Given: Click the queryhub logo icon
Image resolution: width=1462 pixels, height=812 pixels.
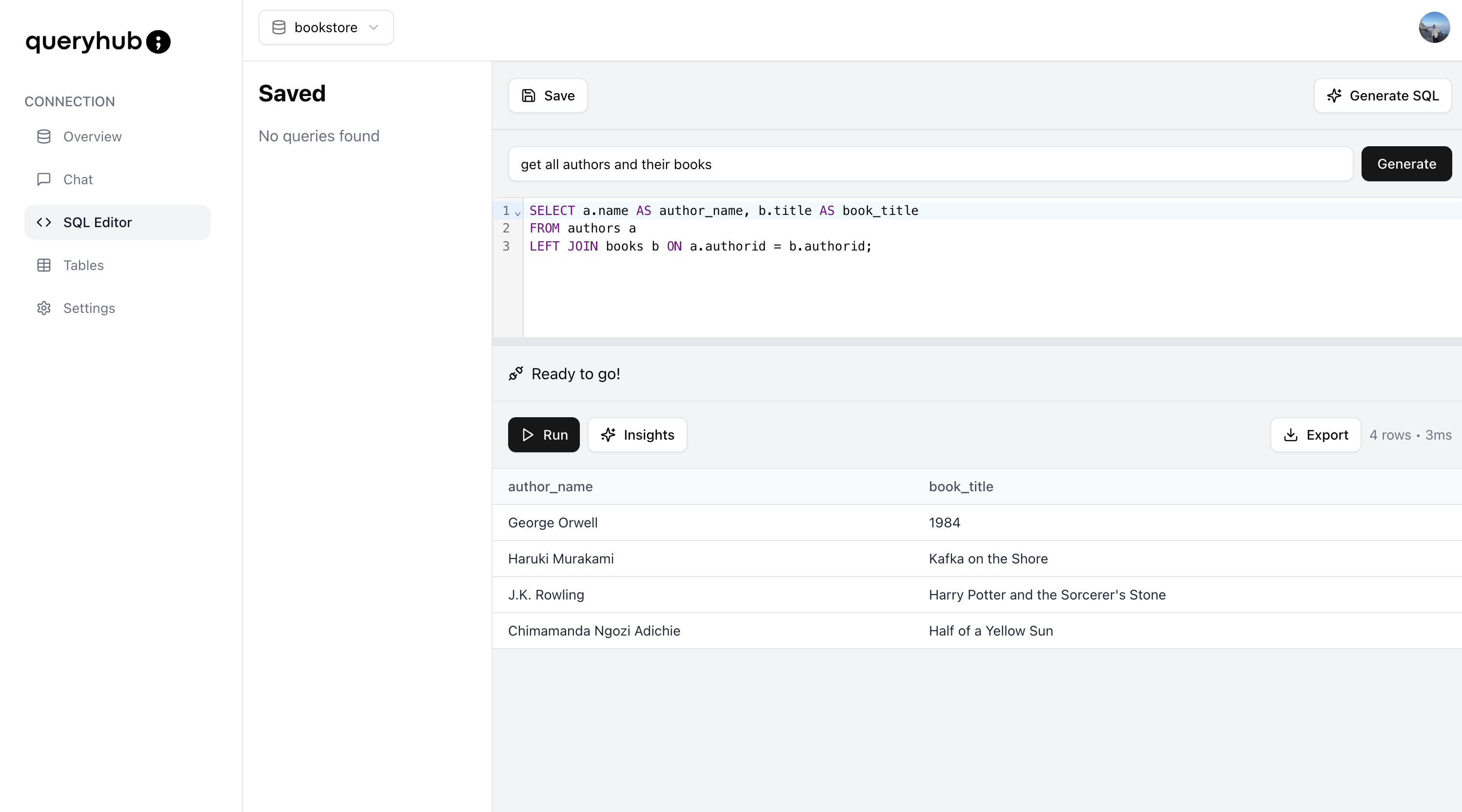Looking at the screenshot, I should pos(158,42).
